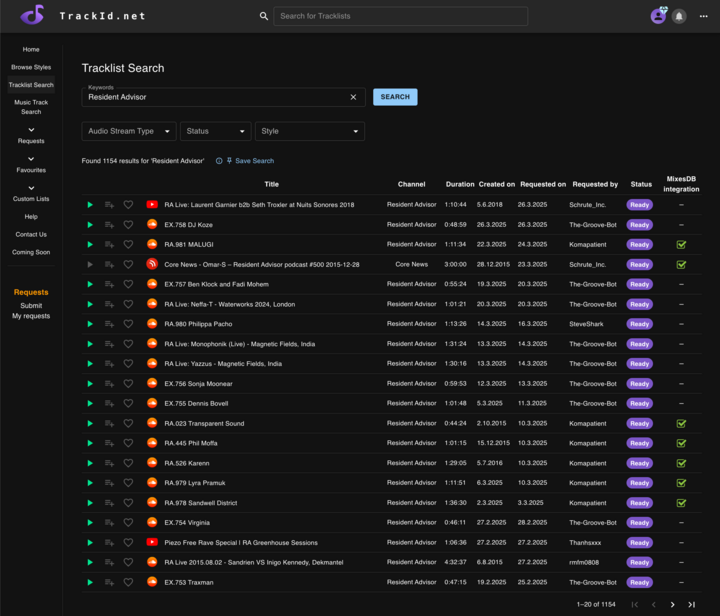Expand the Requests sidebar chevron

(31, 130)
